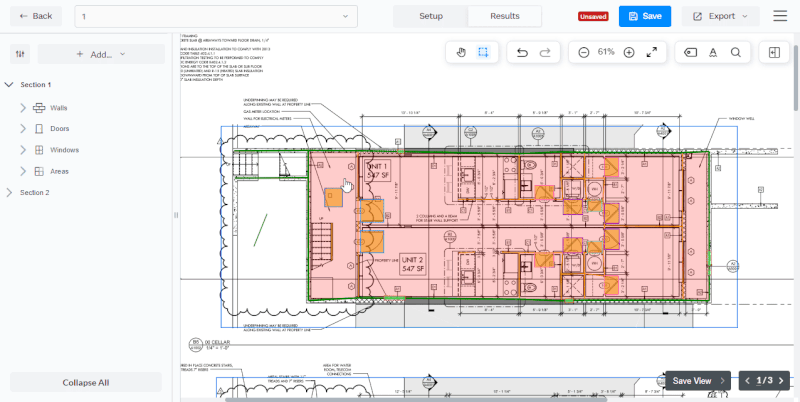Select the text annotation tool
The image size is (800, 402).
pos(713,52)
